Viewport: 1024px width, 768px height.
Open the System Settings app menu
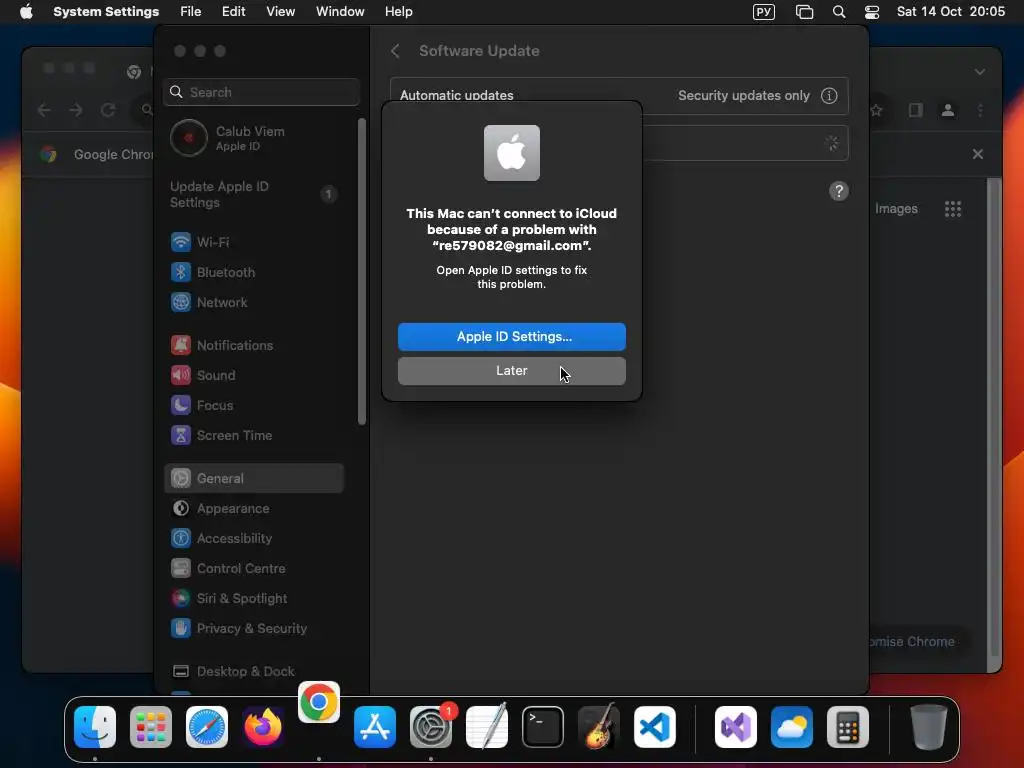[x=106, y=12]
